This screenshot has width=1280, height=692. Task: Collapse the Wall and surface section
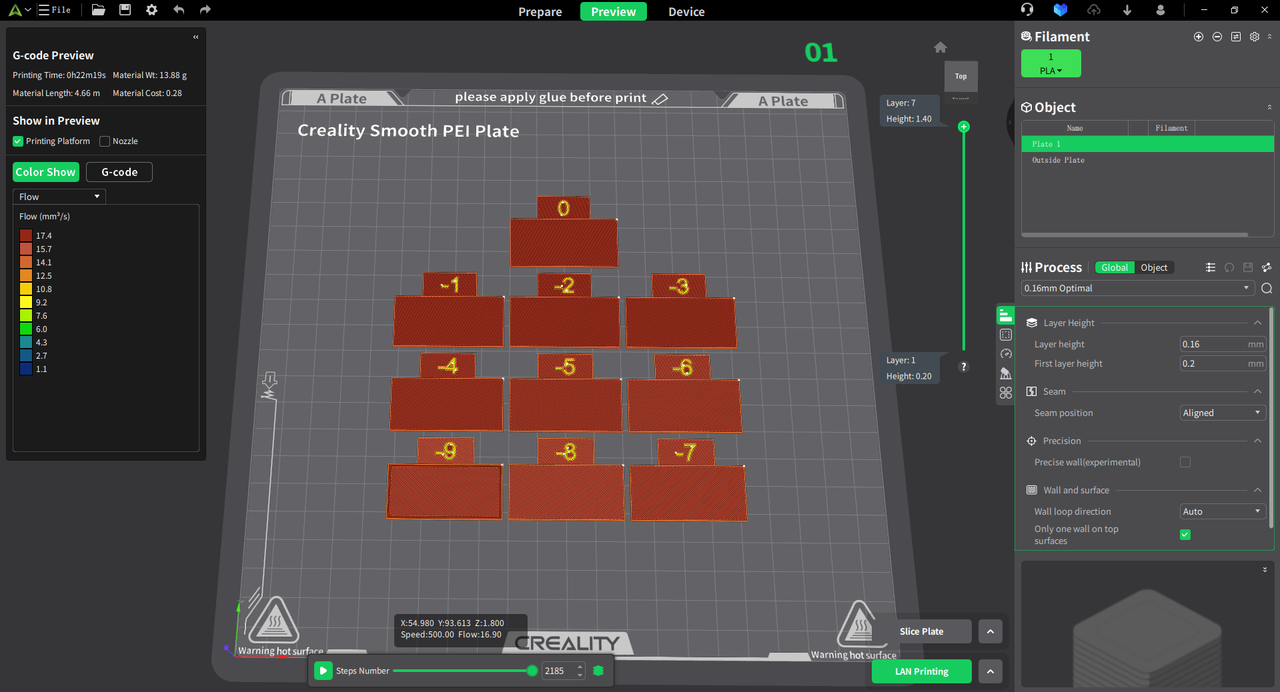pyautogui.click(x=1257, y=490)
